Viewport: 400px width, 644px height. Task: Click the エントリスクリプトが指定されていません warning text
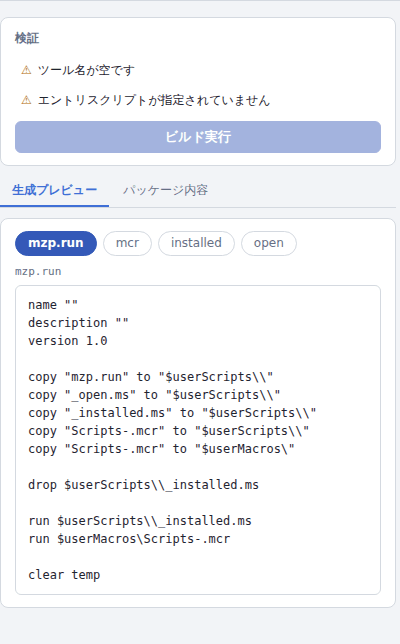click(x=154, y=100)
